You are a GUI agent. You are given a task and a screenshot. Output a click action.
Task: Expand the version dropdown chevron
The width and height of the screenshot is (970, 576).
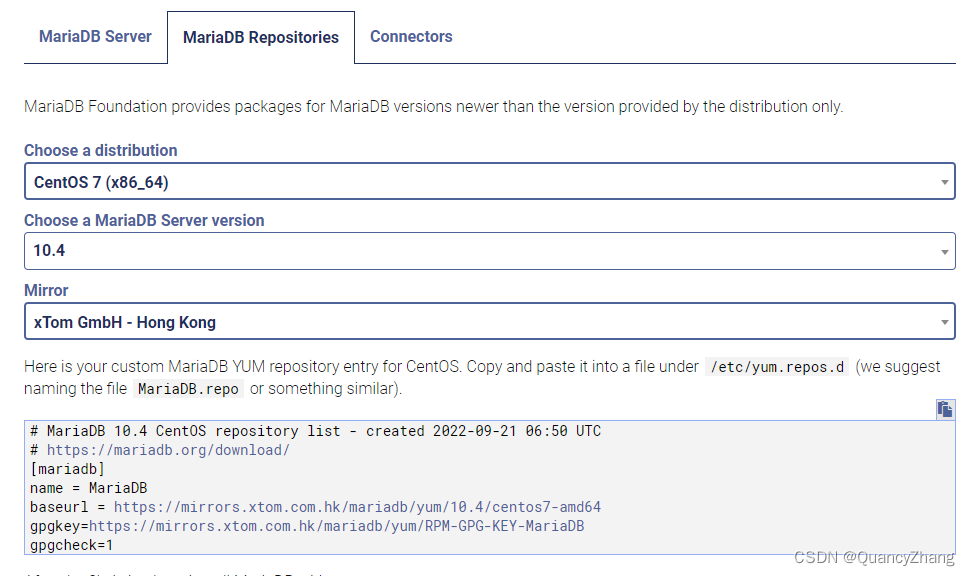[944, 251]
